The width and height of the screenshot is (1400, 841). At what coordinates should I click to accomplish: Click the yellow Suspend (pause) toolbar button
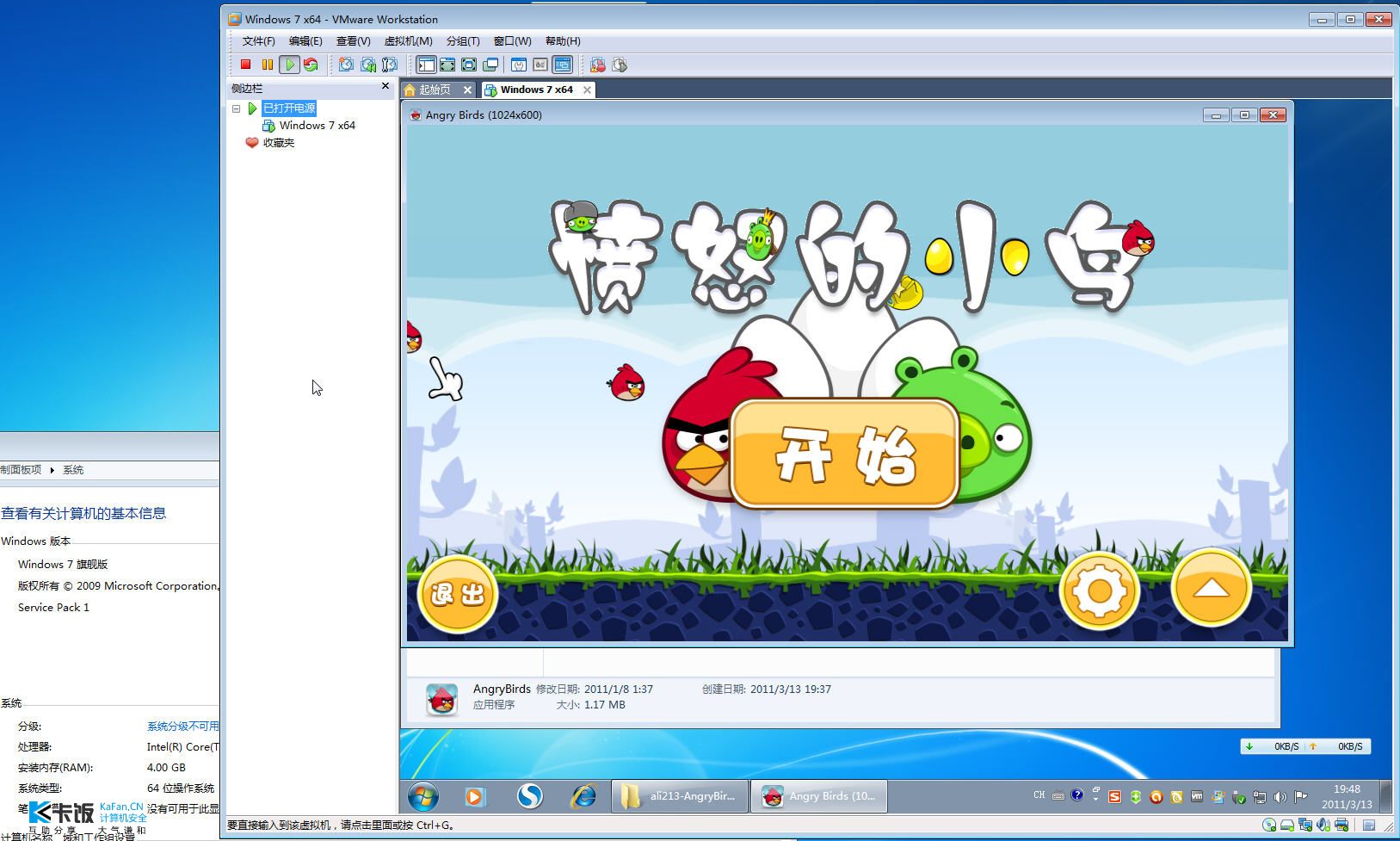pyautogui.click(x=267, y=65)
